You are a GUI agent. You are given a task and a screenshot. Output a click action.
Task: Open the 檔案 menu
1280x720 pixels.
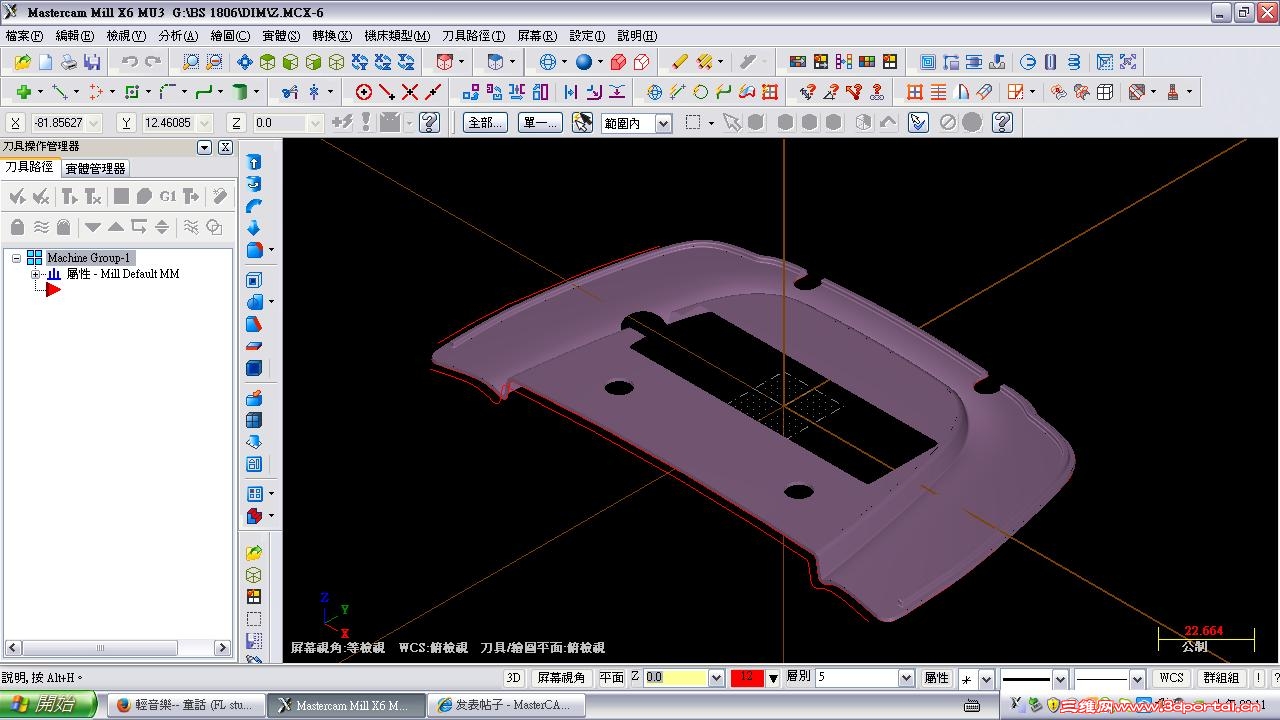point(24,35)
